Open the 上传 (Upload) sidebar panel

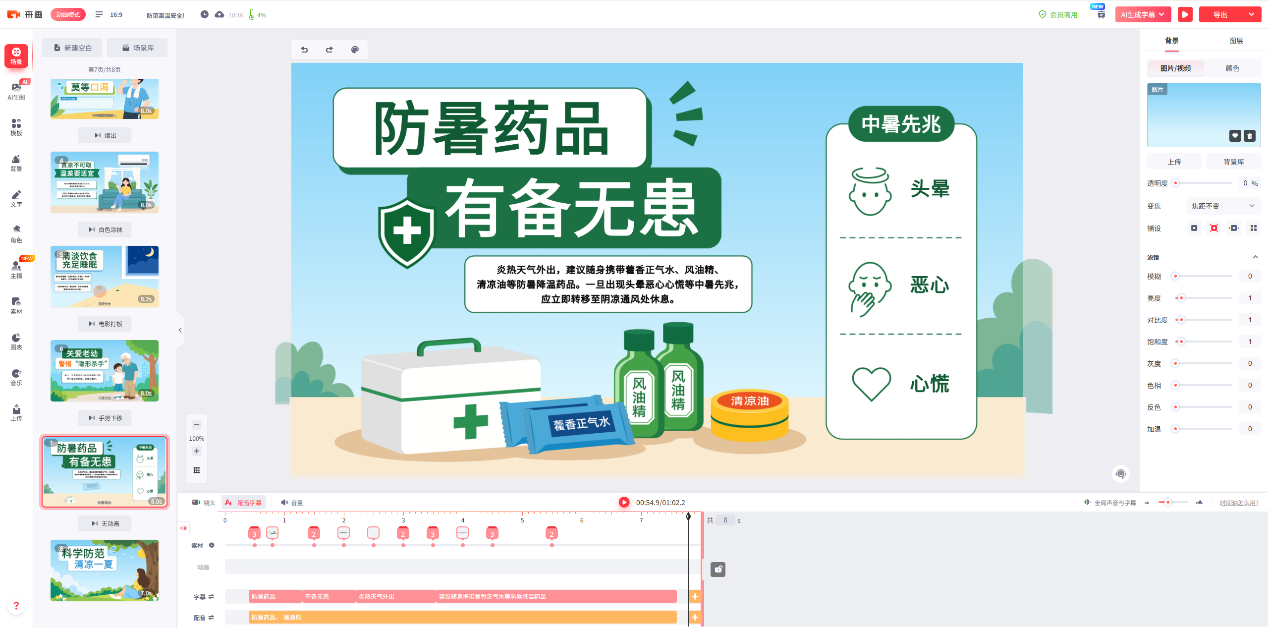tap(16, 412)
